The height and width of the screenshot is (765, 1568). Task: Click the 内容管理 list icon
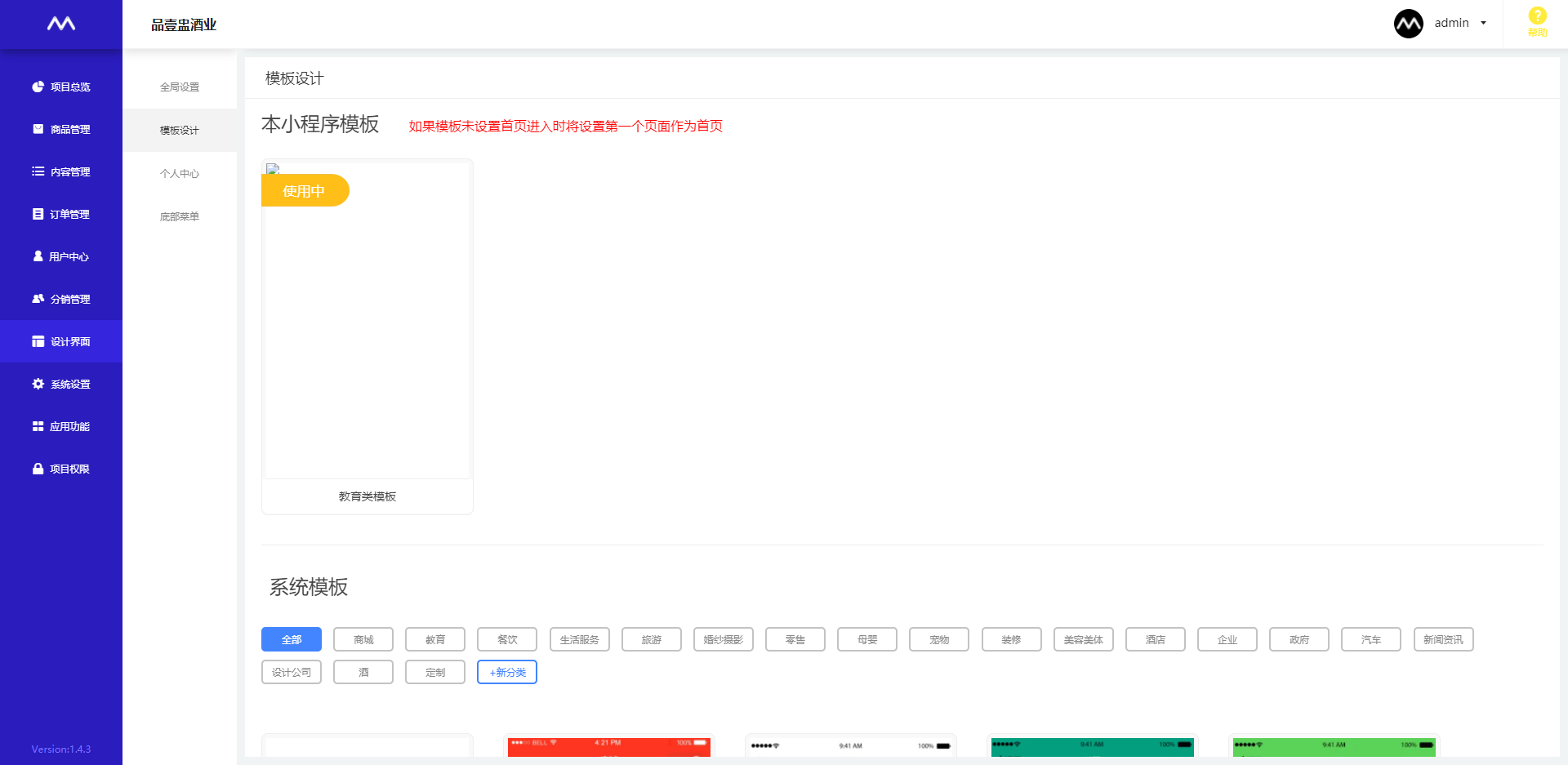pos(38,171)
